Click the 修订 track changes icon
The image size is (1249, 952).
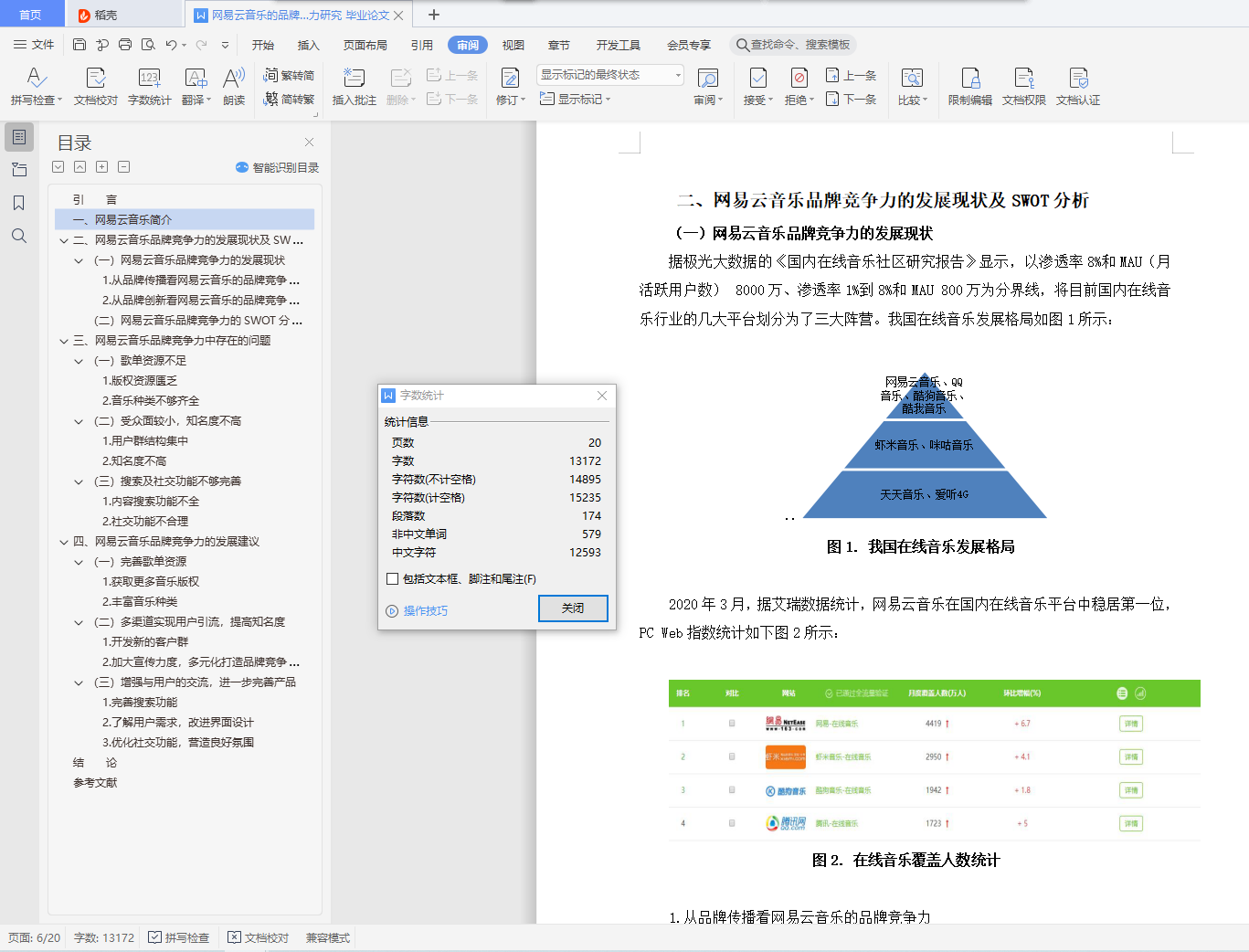(510, 79)
